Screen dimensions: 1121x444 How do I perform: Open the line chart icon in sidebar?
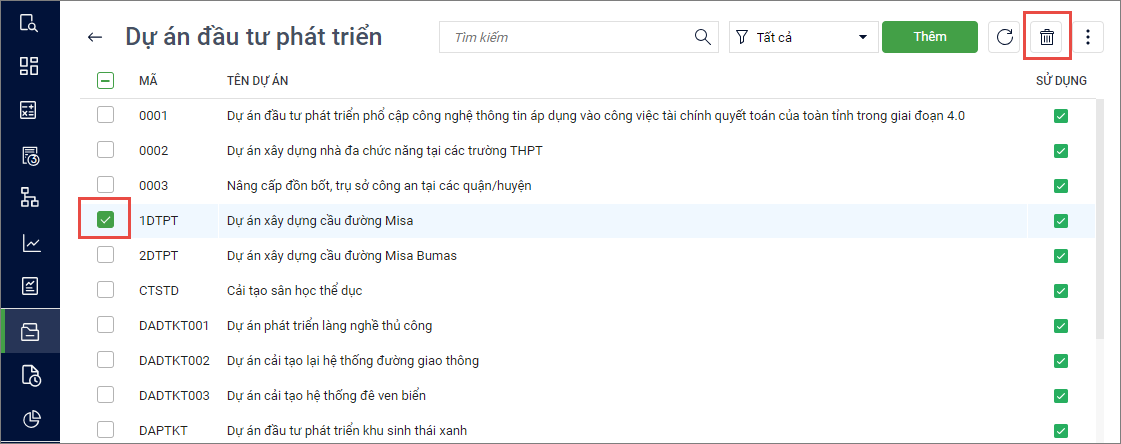(x=29, y=243)
